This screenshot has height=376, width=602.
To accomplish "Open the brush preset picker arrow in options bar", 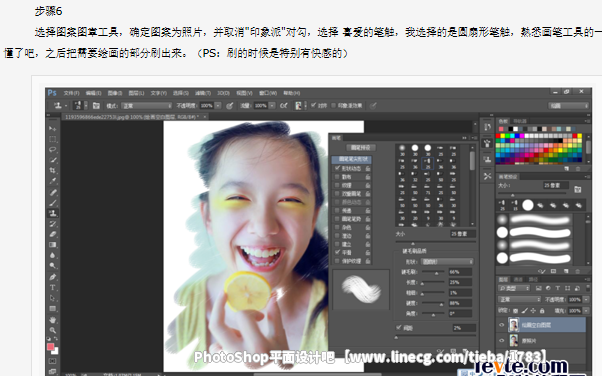I will pyautogui.click(x=86, y=106).
